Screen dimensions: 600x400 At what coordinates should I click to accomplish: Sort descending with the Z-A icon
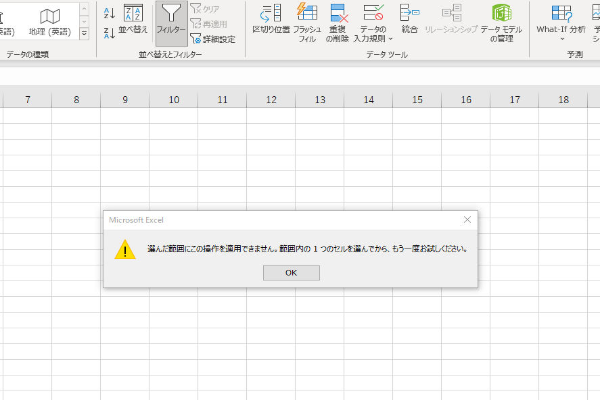[x=109, y=33]
